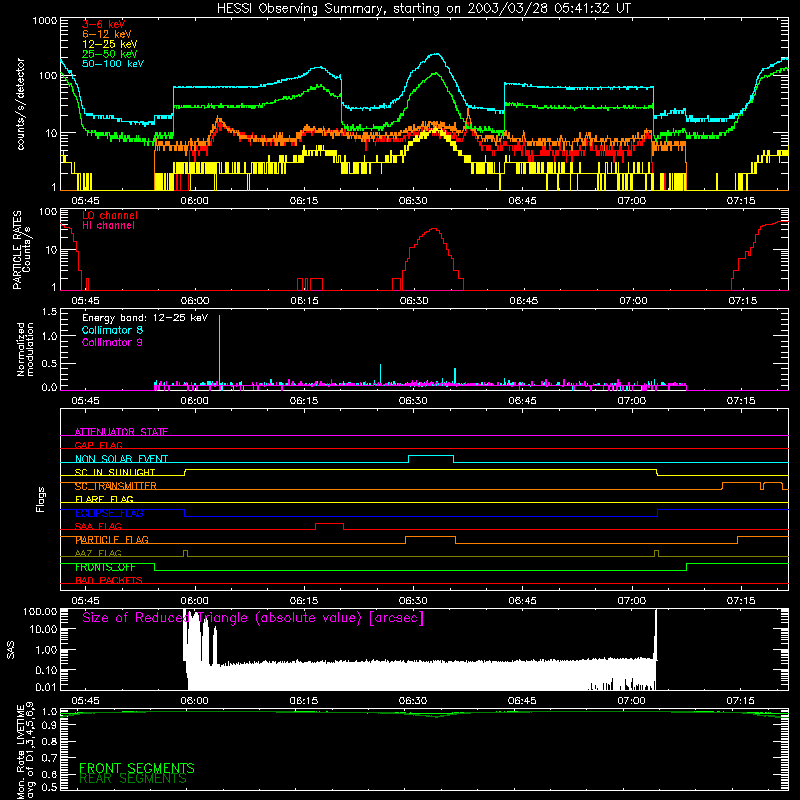Select the HI channel legend label
This screenshot has width=800, height=800.
click(108, 226)
